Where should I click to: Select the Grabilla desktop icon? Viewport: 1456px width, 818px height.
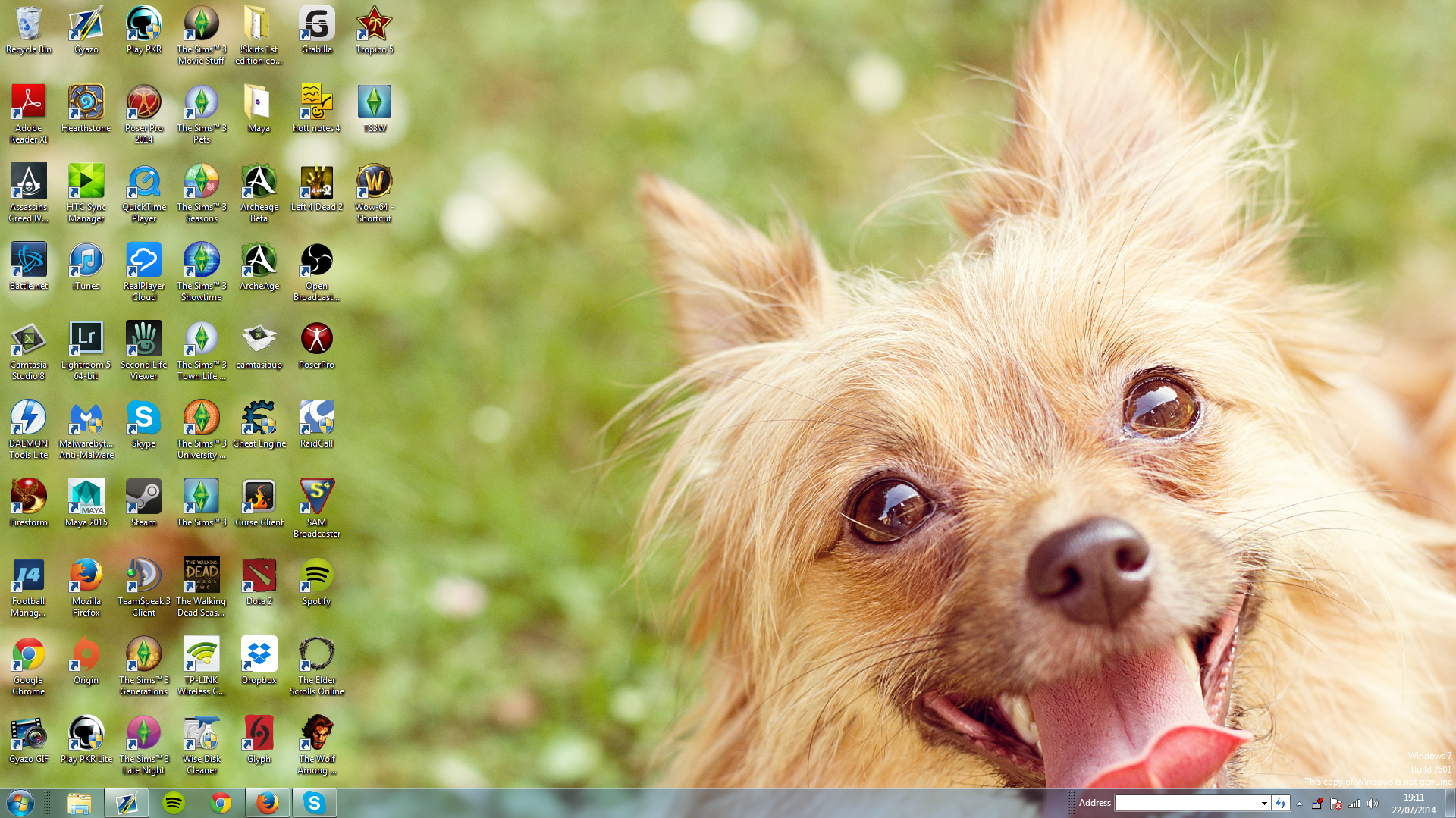[x=317, y=30]
